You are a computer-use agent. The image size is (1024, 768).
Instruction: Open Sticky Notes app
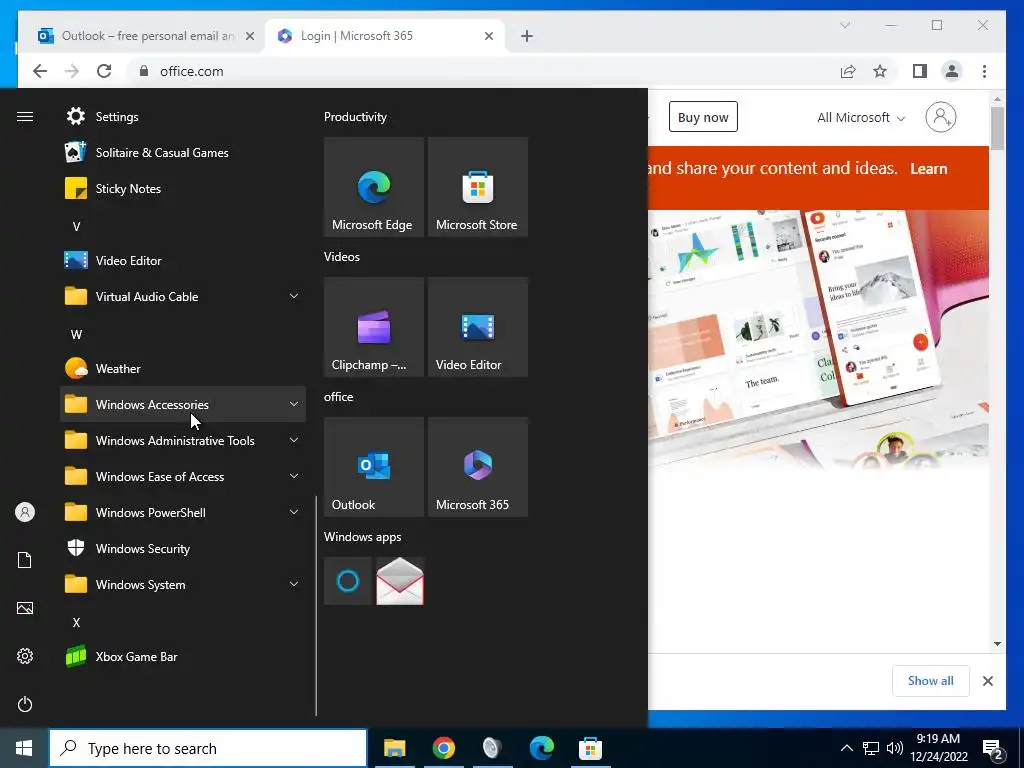pos(183,189)
